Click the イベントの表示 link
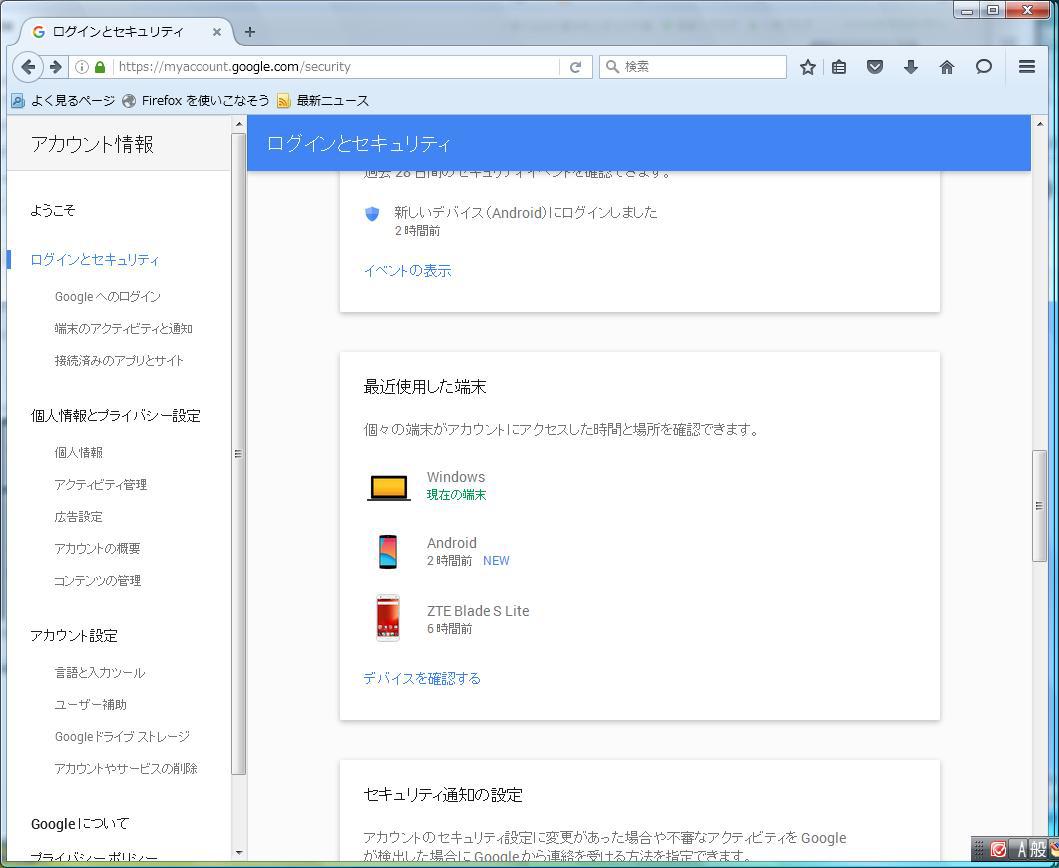The width and height of the screenshot is (1059, 868). click(x=407, y=270)
